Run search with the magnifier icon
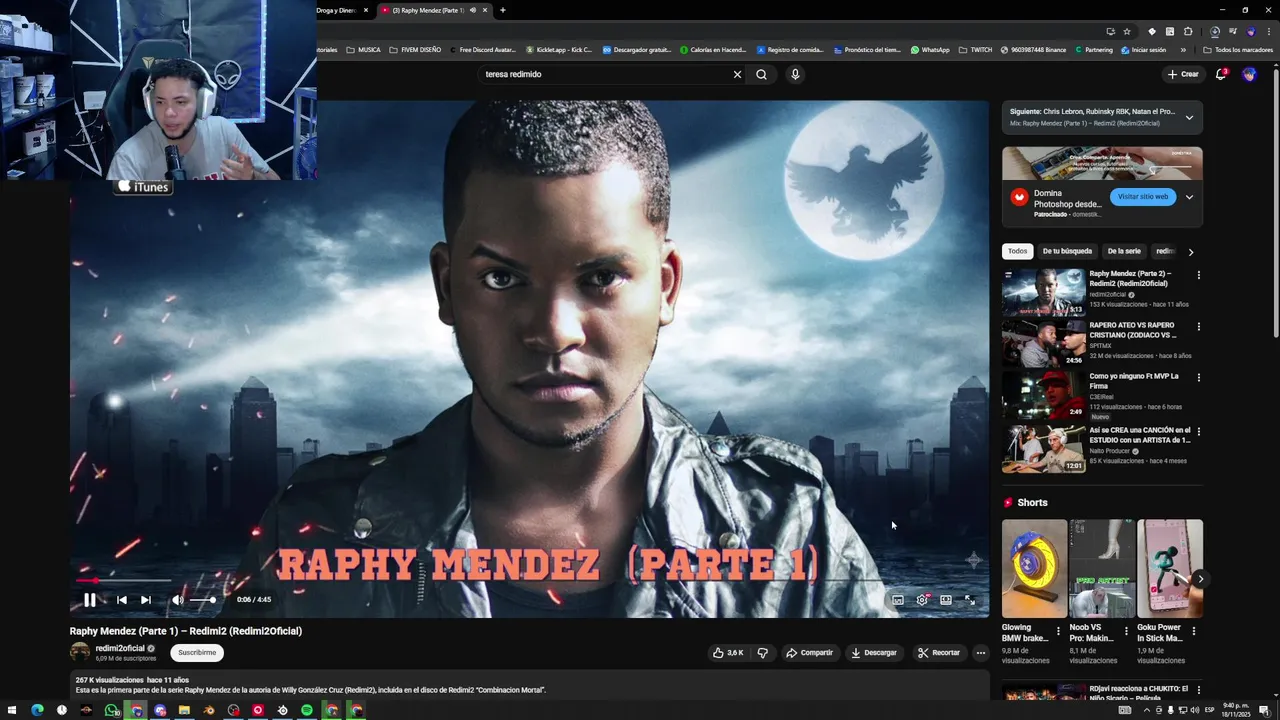Screen dimensions: 1280x720 [x=762, y=74]
